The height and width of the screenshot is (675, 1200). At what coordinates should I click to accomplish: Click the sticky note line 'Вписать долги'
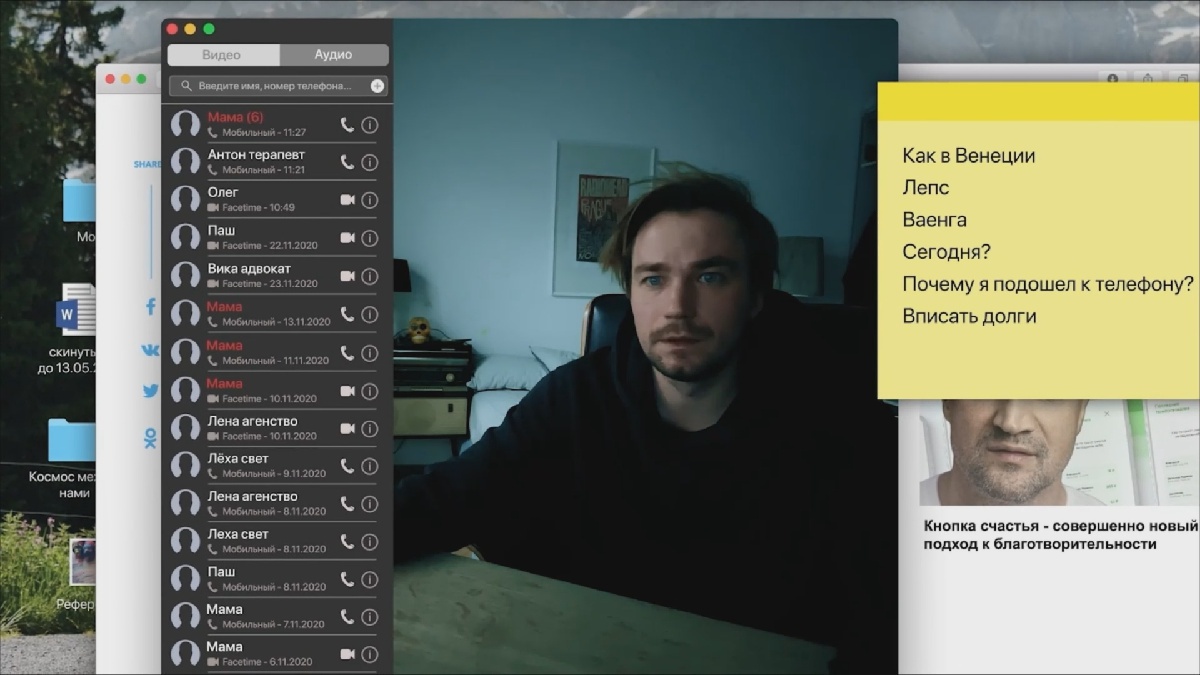969,316
